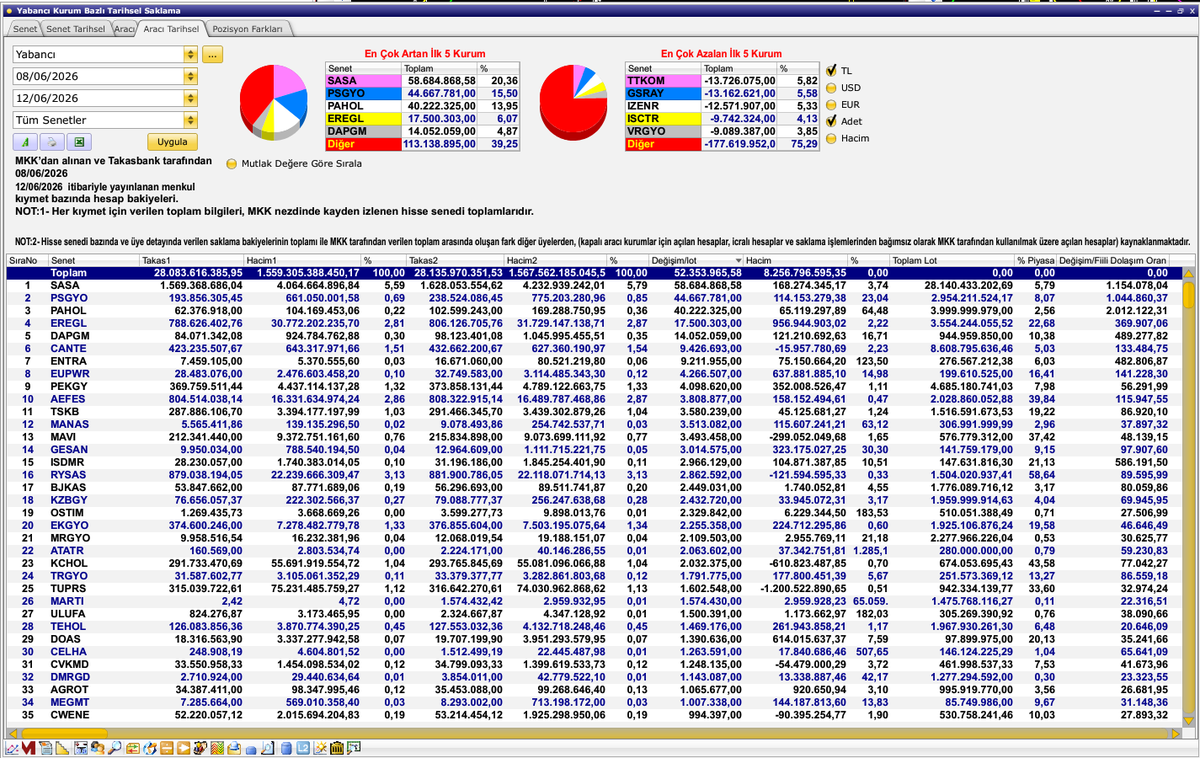
Task: Click the printer icon button
Action: click(x=52, y=142)
